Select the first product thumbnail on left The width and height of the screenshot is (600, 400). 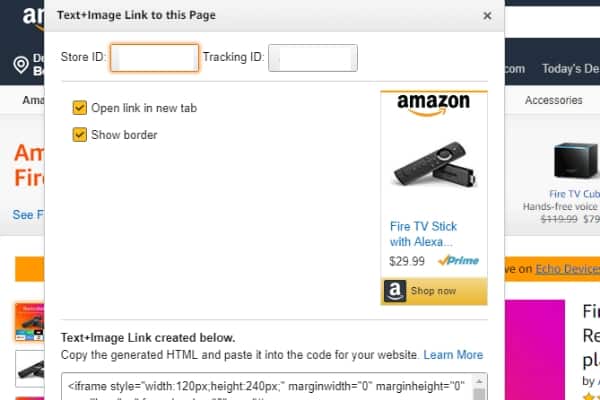[29, 322]
